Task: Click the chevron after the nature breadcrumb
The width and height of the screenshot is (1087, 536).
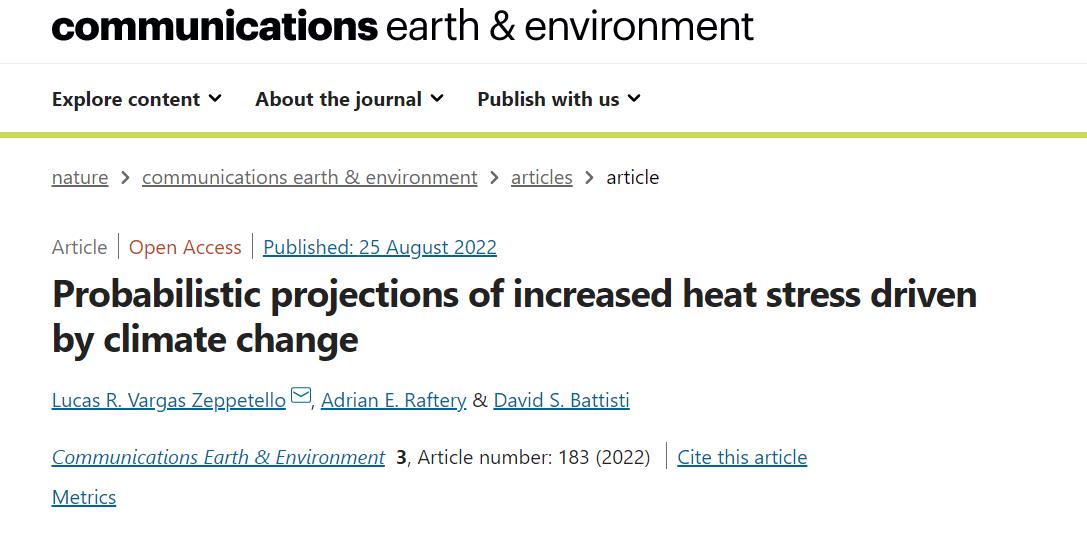Action: (x=125, y=177)
